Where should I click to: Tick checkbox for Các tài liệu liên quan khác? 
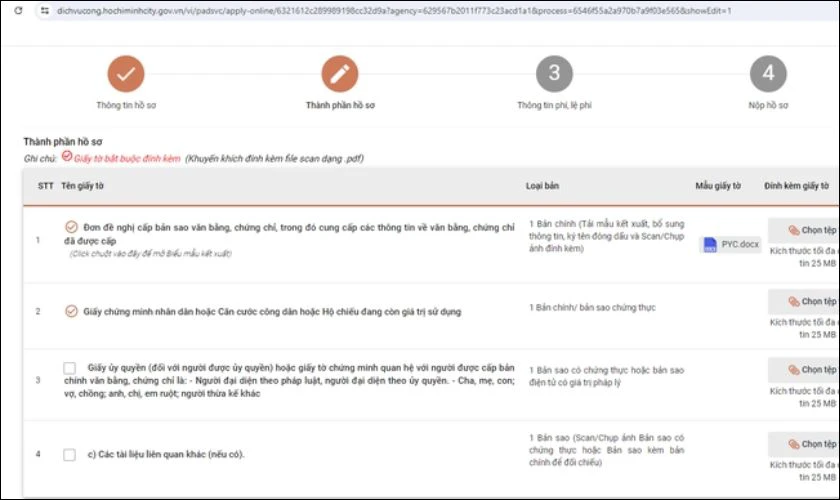[70, 454]
